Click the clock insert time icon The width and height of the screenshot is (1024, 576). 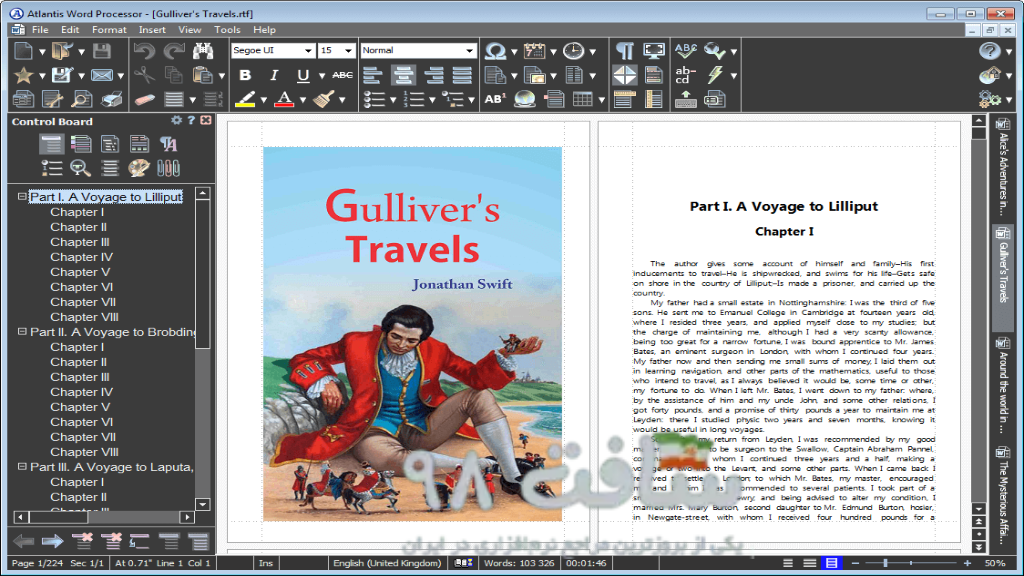pos(573,51)
